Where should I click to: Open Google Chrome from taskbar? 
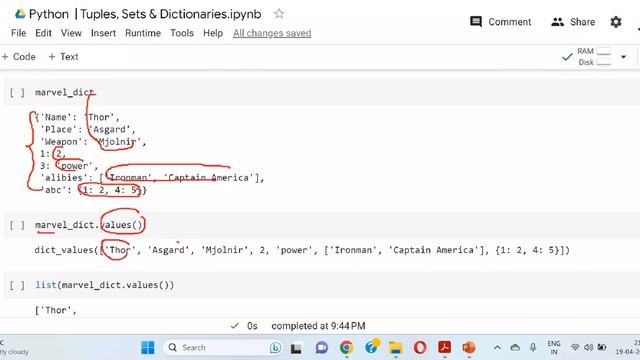(346, 348)
